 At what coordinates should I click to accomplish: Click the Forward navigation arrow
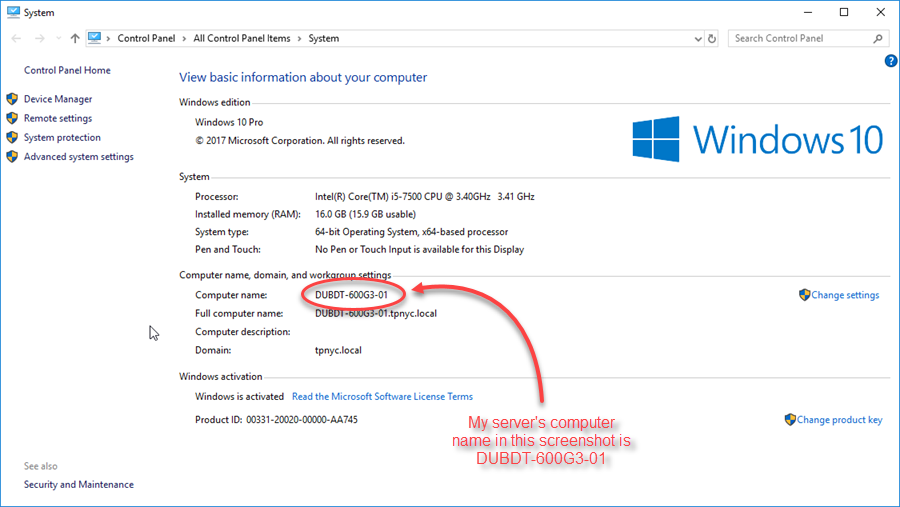40,38
